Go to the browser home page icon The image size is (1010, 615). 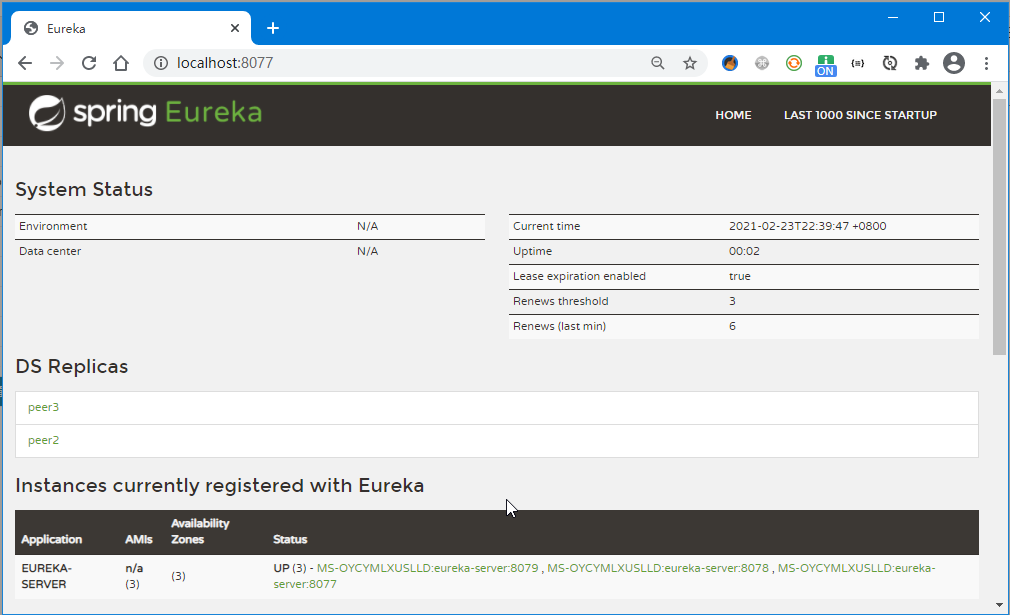point(121,63)
